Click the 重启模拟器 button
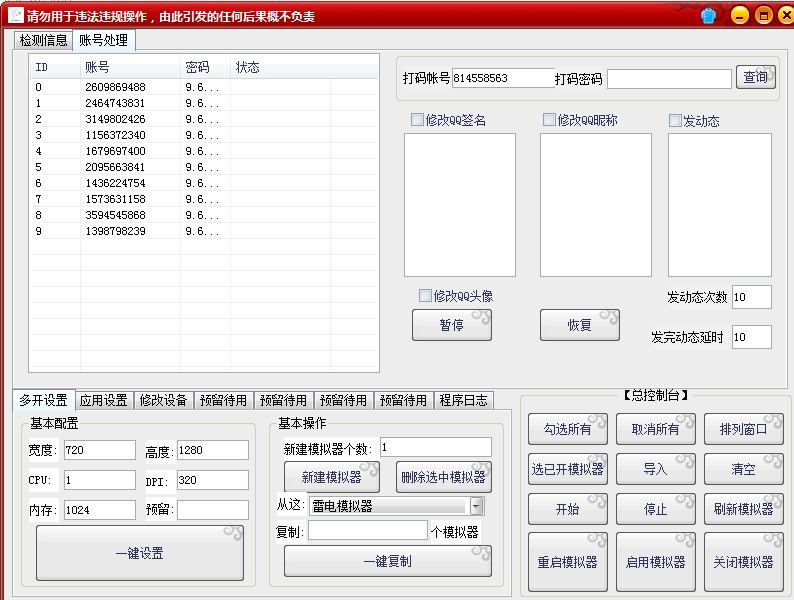 tap(568, 562)
